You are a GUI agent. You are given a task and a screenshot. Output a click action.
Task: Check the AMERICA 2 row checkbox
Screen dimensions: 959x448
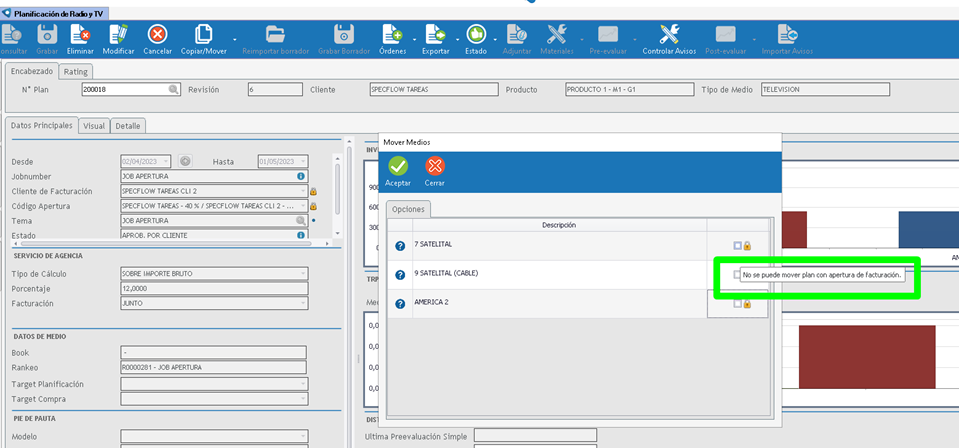point(737,304)
